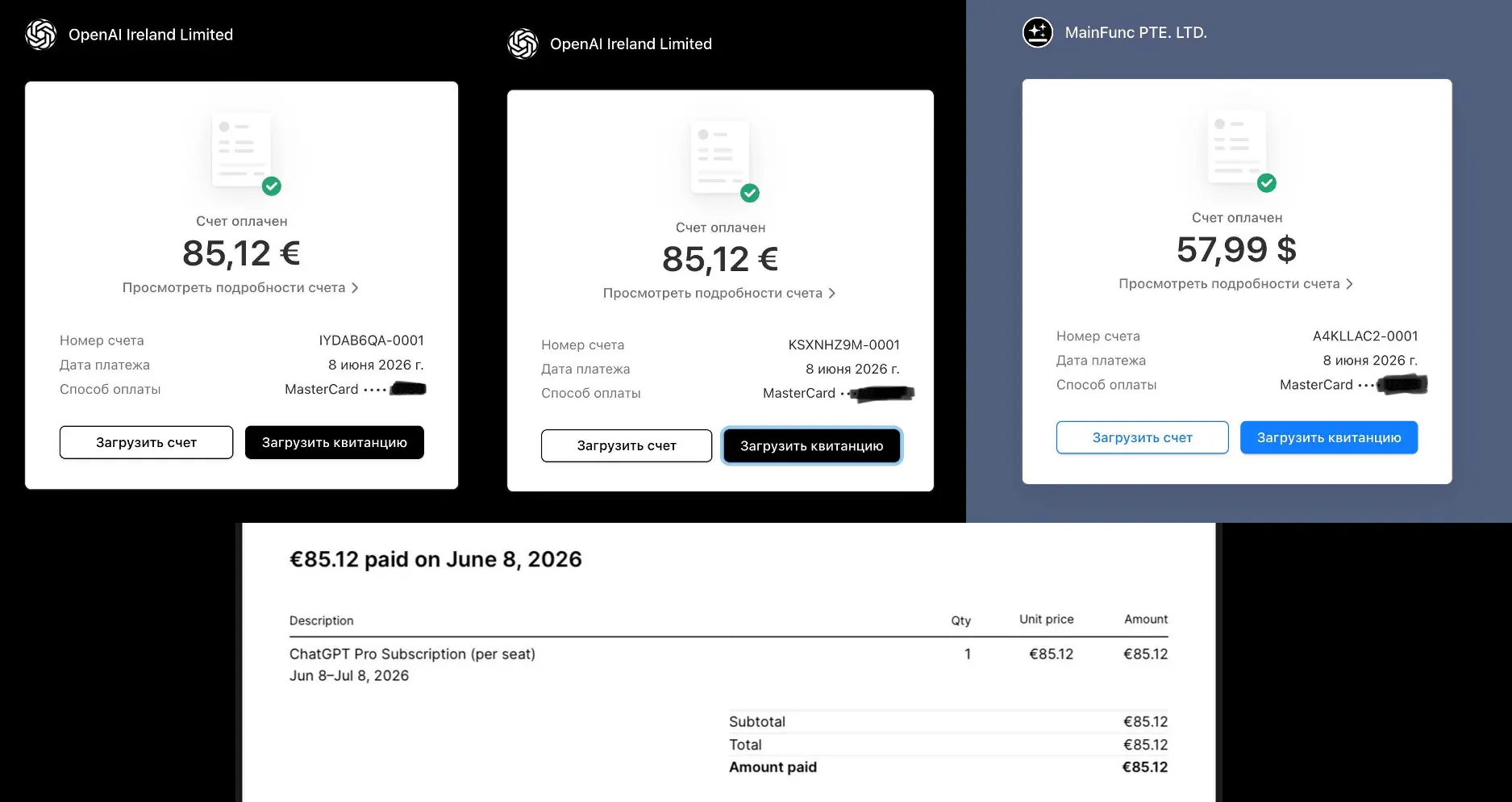Download receipt button for KSXNHZ9M-0001
The height and width of the screenshot is (802, 1512).
click(812, 445)
